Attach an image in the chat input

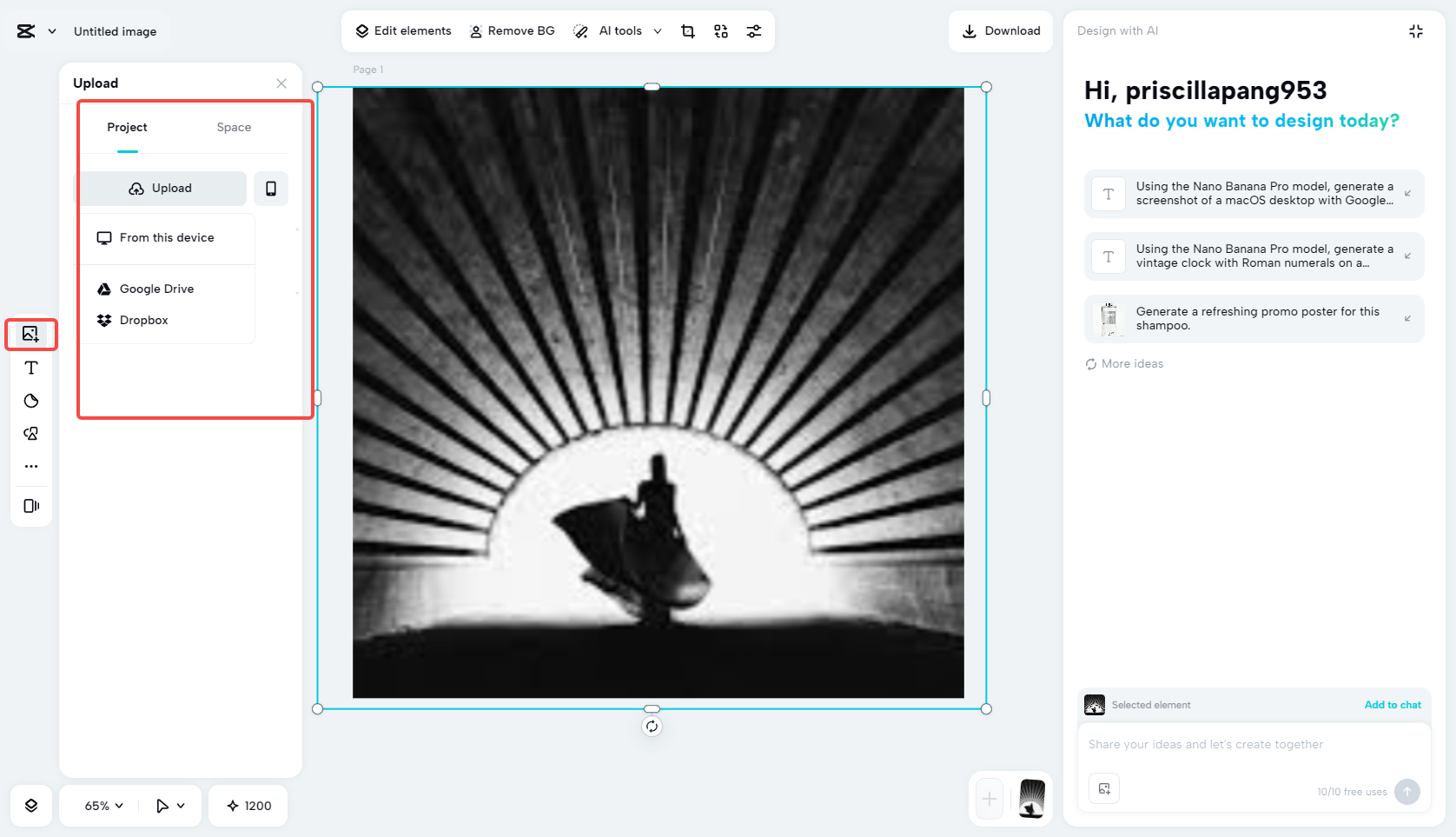tap(1103, 788)
